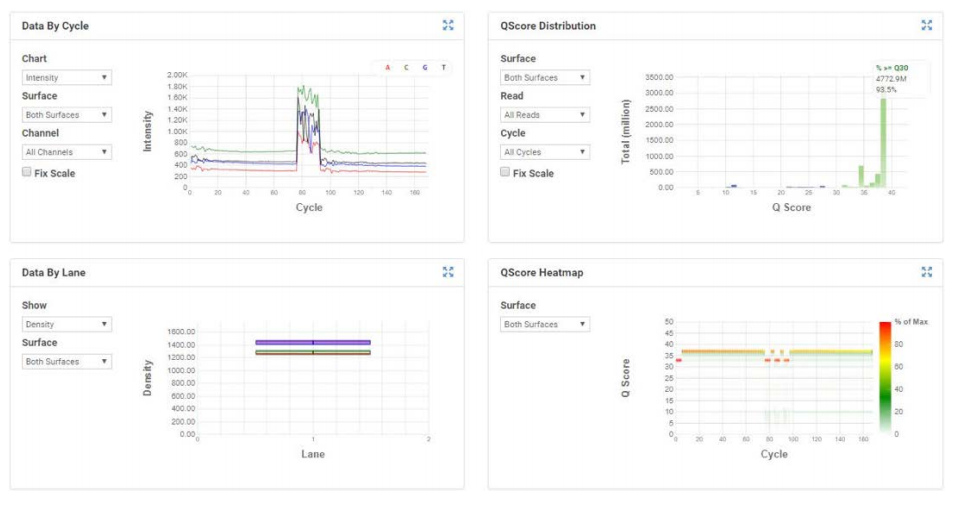Click the Q Score axis label in distribution
Viewport: 953px width, 509px height.
point(791,207)
